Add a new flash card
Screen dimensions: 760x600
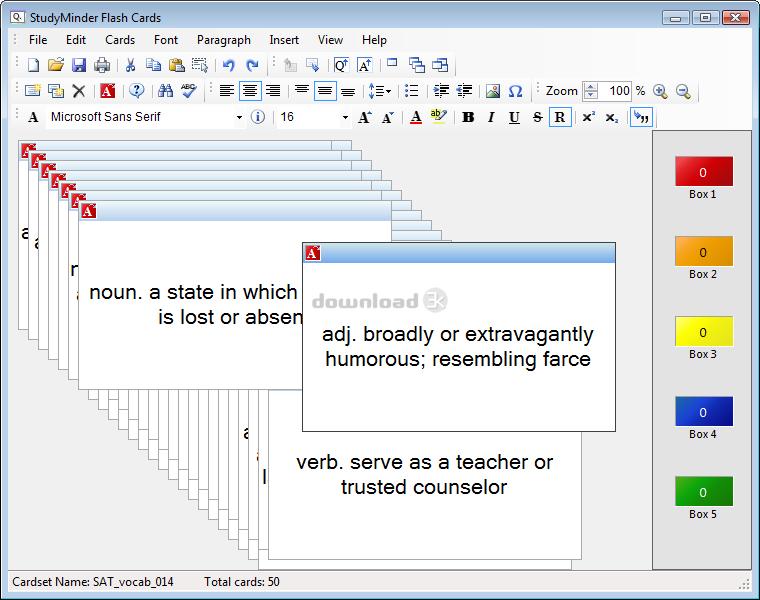click(x=32, y=91)
